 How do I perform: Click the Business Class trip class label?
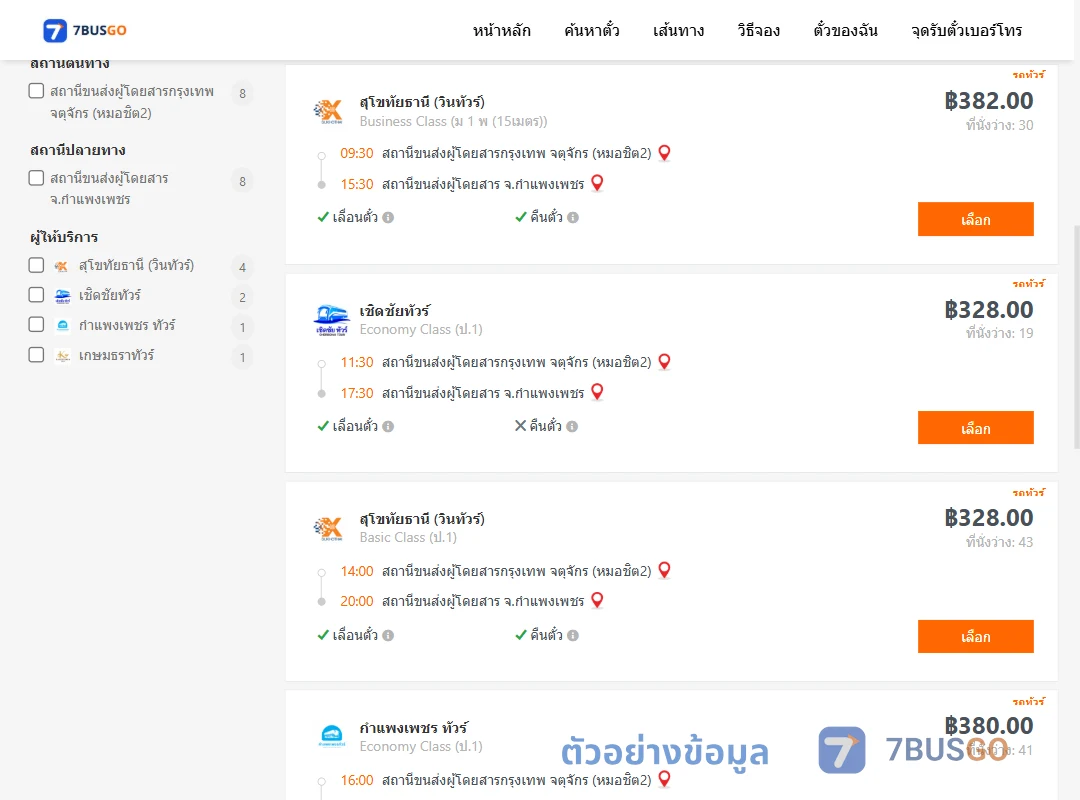pyautogui.click(x=453, y=121)
